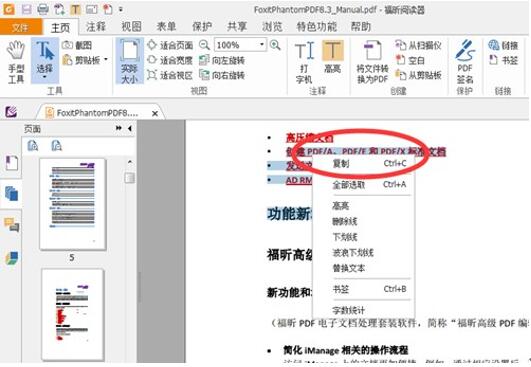Click the 剪贴板 clipboard icon

[67, 60]
